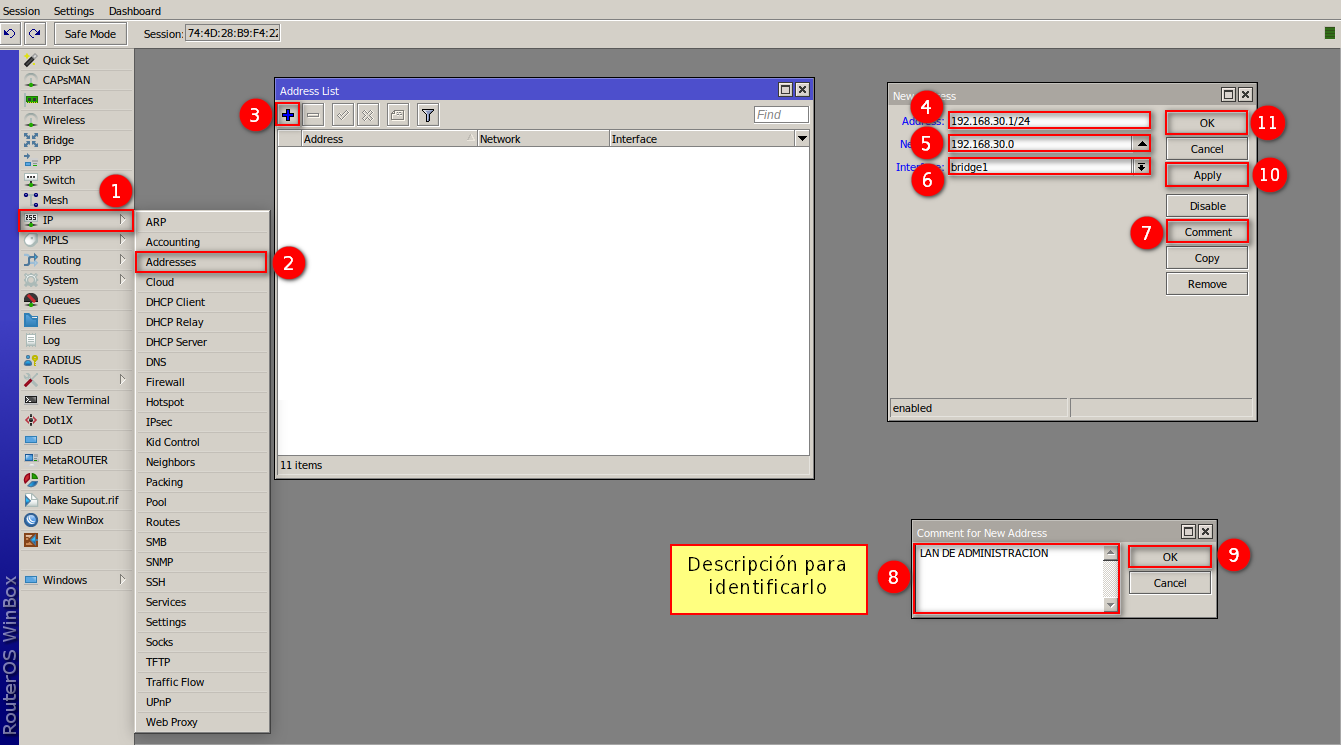
Task: Select Addresses from the IP submenu
Action: tap(201, 262)
